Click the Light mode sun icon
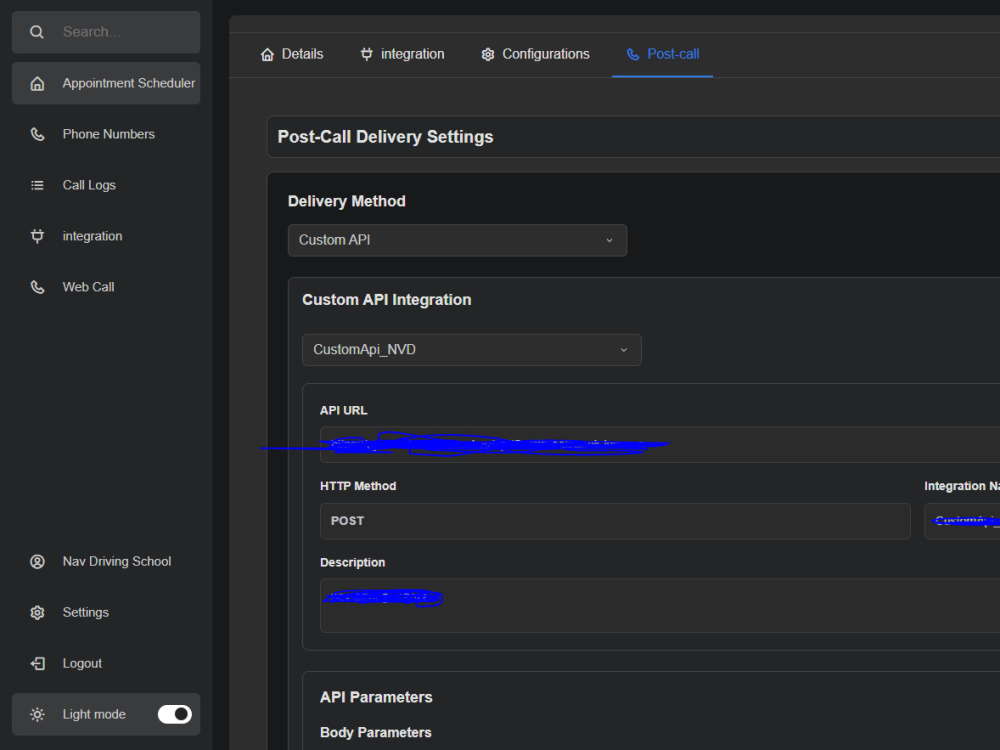 (x=38, y=714)
